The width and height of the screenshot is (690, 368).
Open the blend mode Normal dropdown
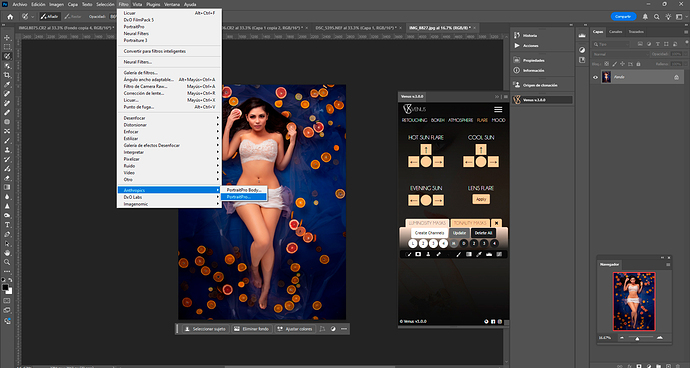click(620, 54)
